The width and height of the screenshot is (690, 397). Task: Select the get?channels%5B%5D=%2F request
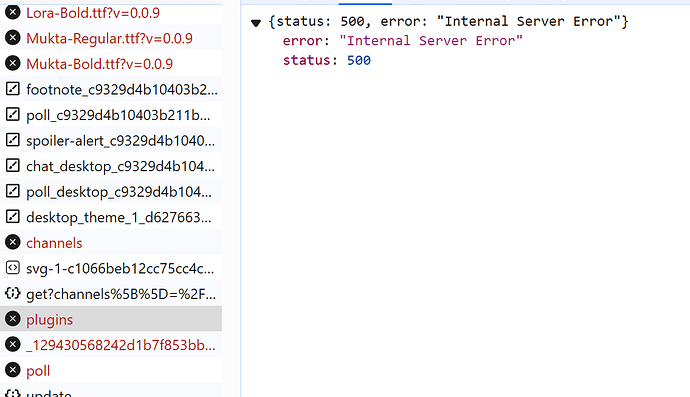pyautogui.click(x=111, y=294)
